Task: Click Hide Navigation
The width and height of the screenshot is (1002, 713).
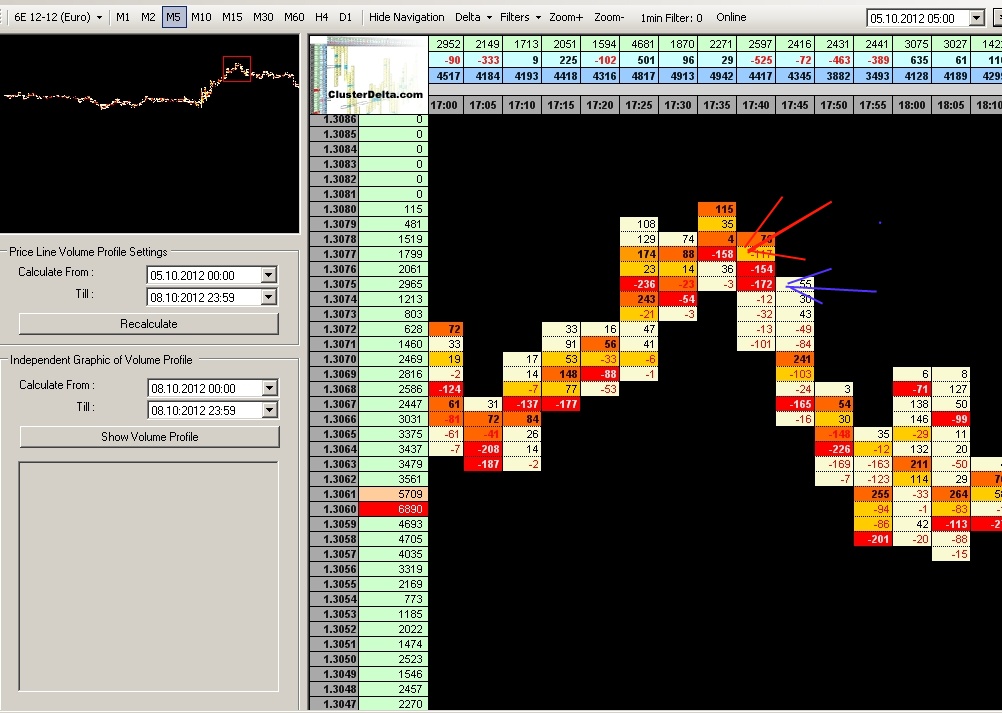Action: click(406, 17)
